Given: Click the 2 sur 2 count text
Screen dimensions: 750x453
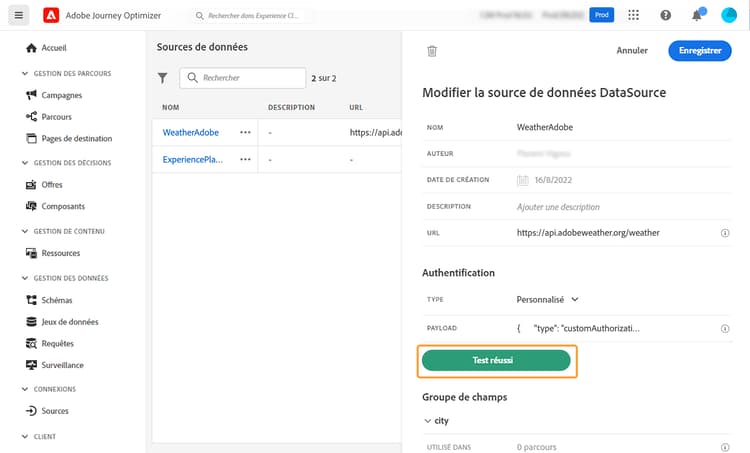Looking at the screenshot, I should point(324,78).
